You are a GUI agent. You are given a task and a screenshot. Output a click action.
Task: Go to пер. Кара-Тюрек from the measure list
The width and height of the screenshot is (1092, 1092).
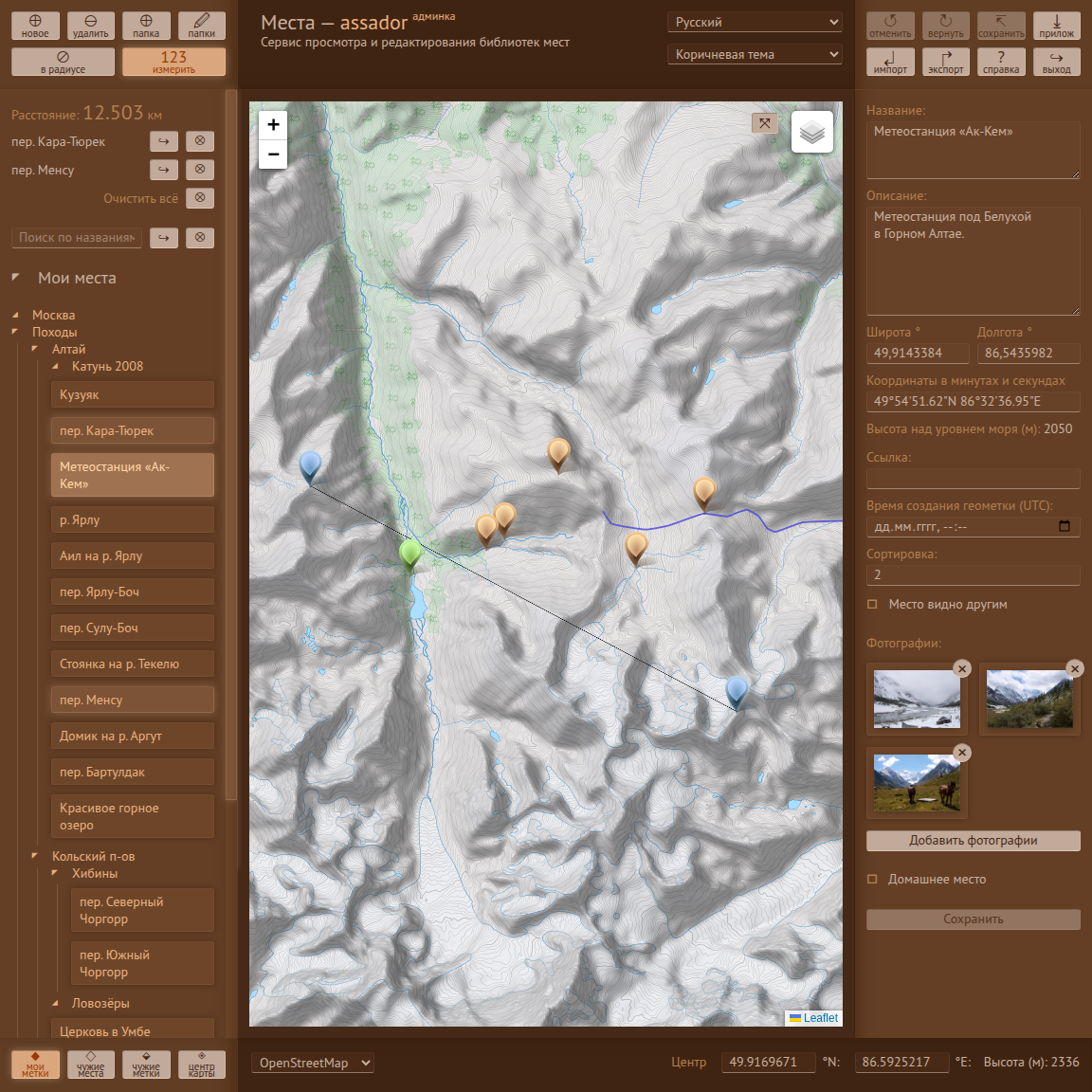point(164,141)
